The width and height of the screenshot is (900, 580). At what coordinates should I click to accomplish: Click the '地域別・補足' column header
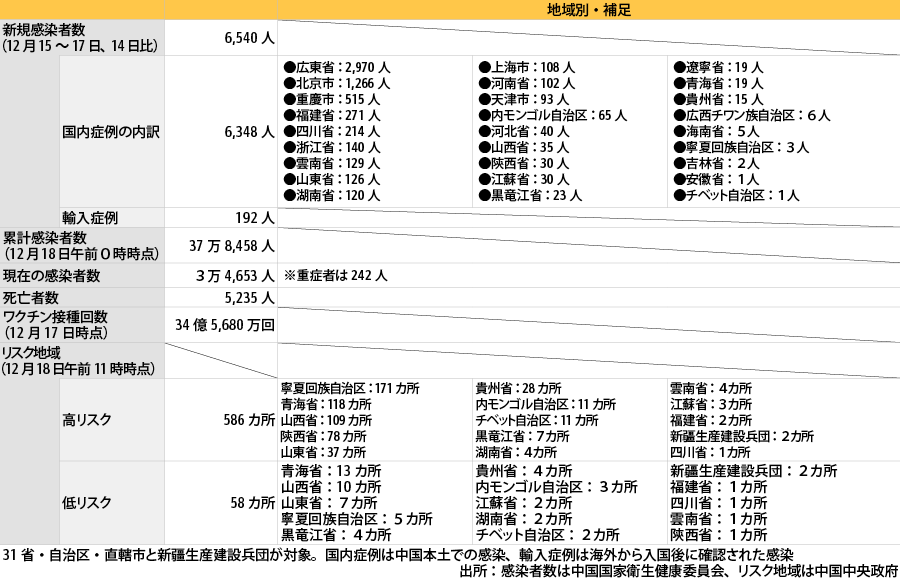[589, 10]
